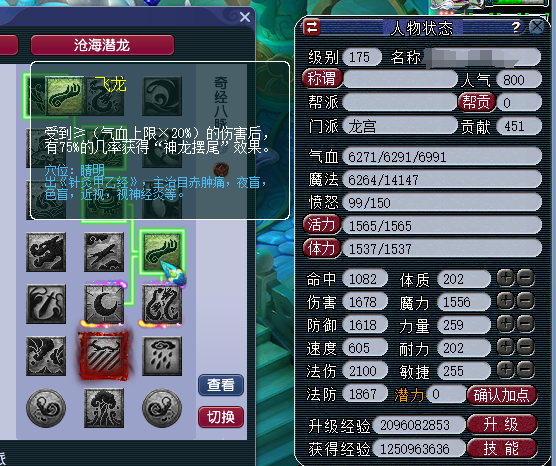556x466 pixels.
Task: Click the 查看 button
Action: click(221, 385)
